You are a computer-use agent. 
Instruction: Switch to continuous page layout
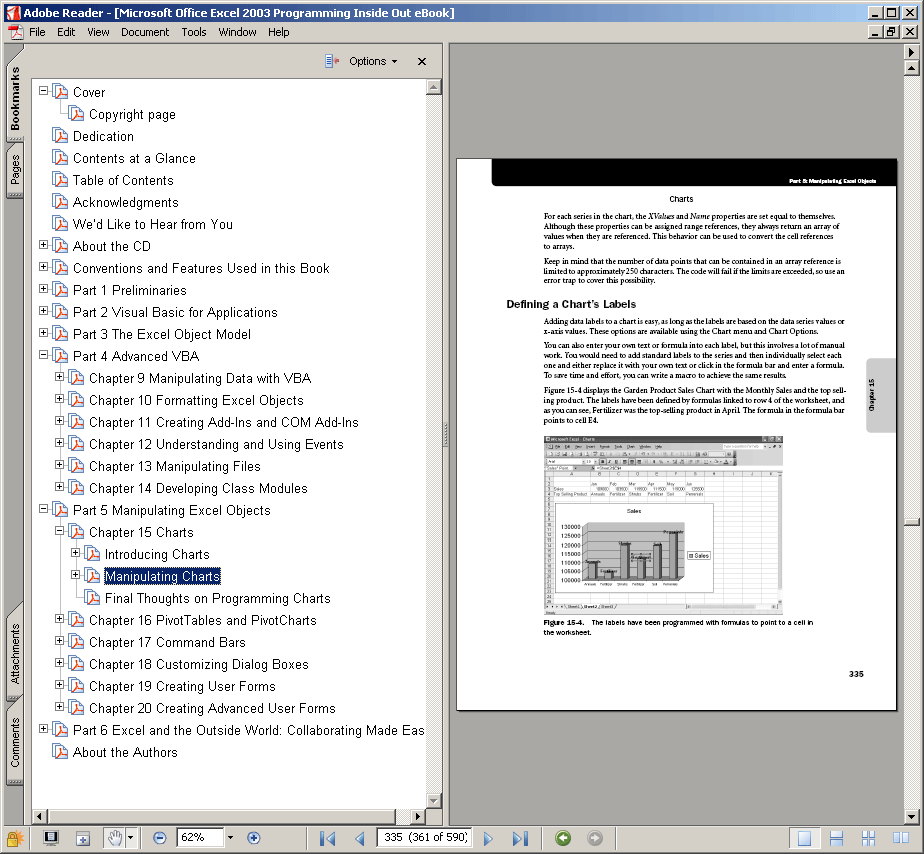tap(836, 838)
